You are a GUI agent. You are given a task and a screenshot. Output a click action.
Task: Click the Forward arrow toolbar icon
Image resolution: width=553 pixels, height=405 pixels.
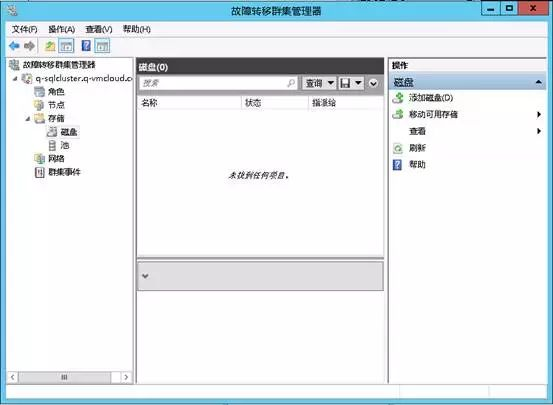pos(29,46)
